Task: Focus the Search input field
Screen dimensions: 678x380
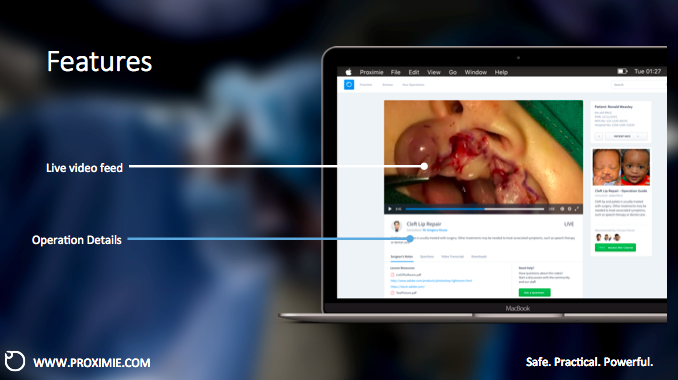Action: 639,85
